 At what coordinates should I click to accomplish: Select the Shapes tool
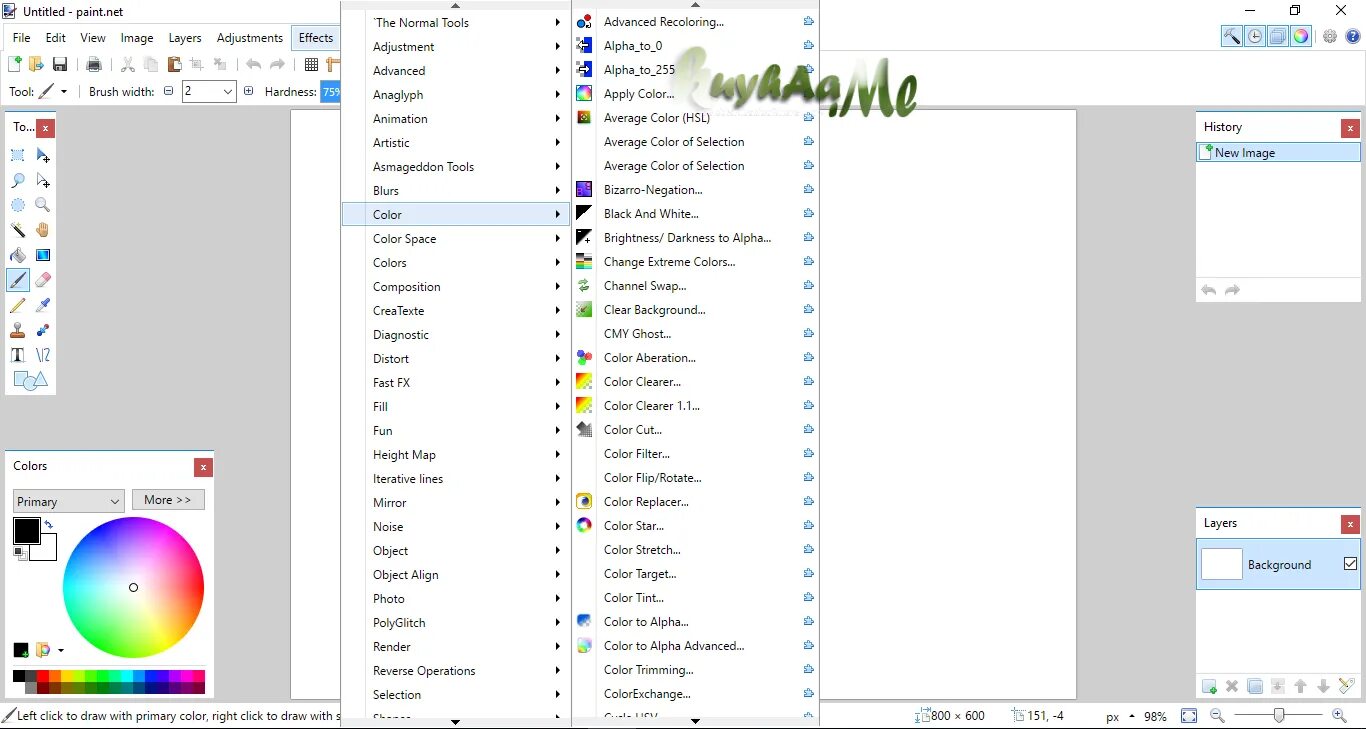[30, 380]
